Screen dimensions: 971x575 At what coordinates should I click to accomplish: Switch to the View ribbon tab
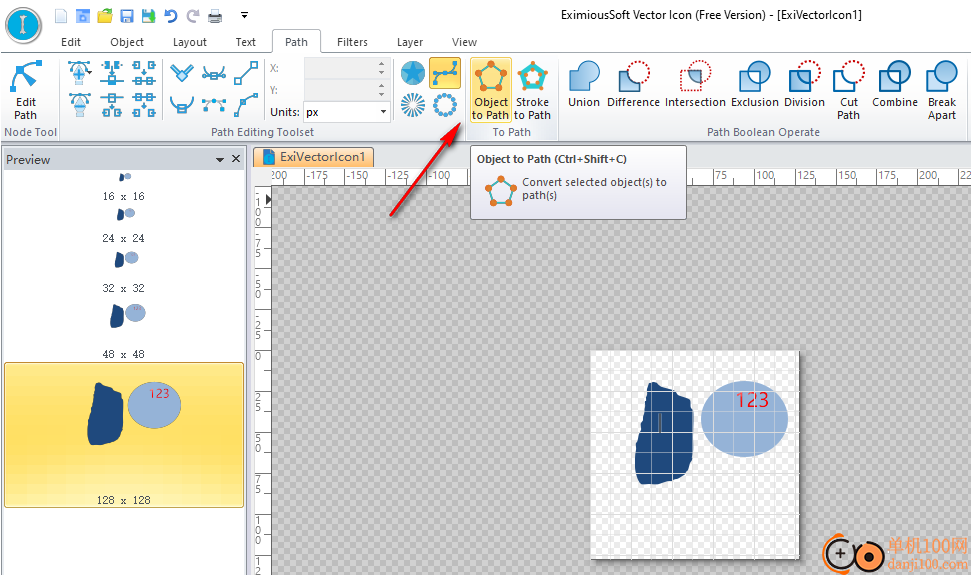pos(464,42)
